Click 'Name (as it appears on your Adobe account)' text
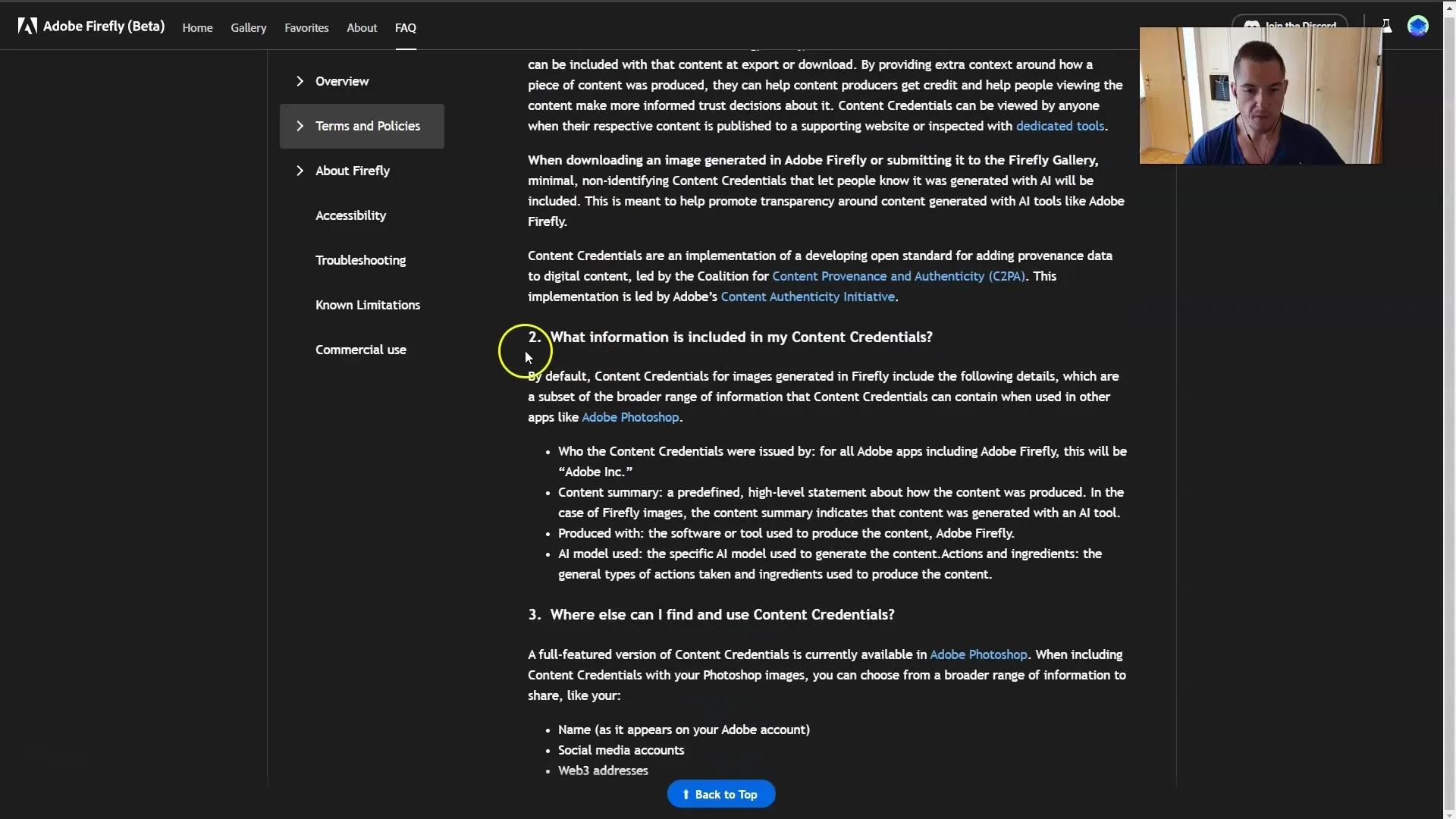The width and height of the screenshot is (1456, 819). (x=684, y=730)
